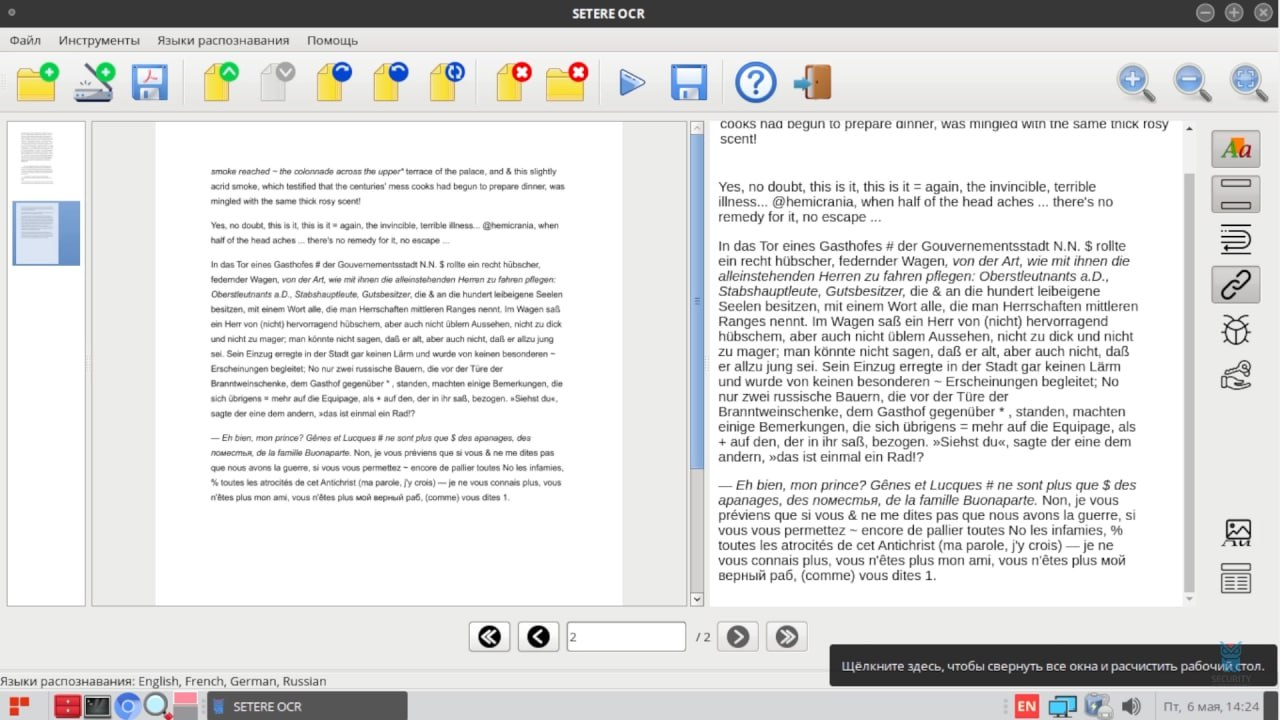
Task: Click the volume speaker tray icon
Action: [1132, 706]
